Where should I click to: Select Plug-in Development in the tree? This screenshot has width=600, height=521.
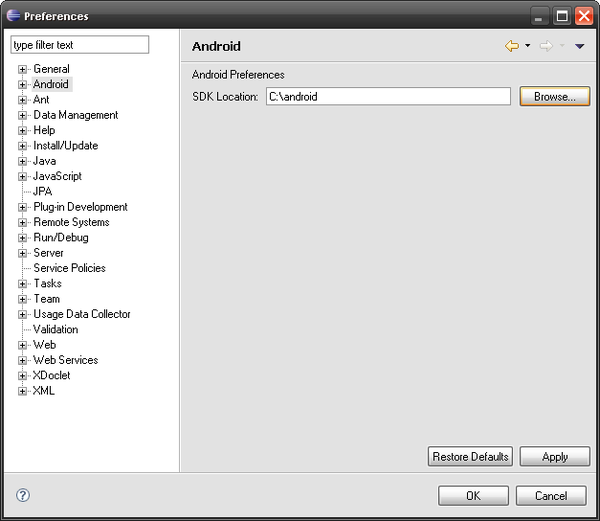tap(80, 207)
